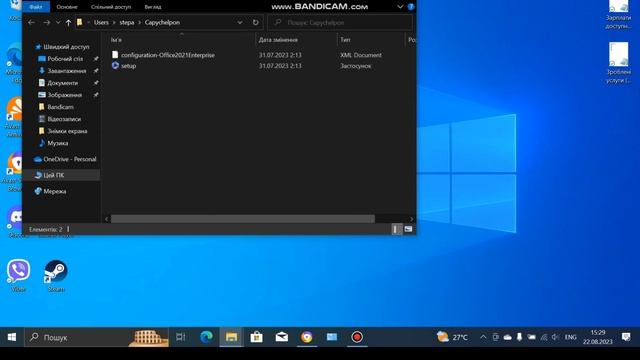Open Відеозаписи in the sidebar
Image resolution: width=640 pixels, height=360 pixels.
pos(64,119)
